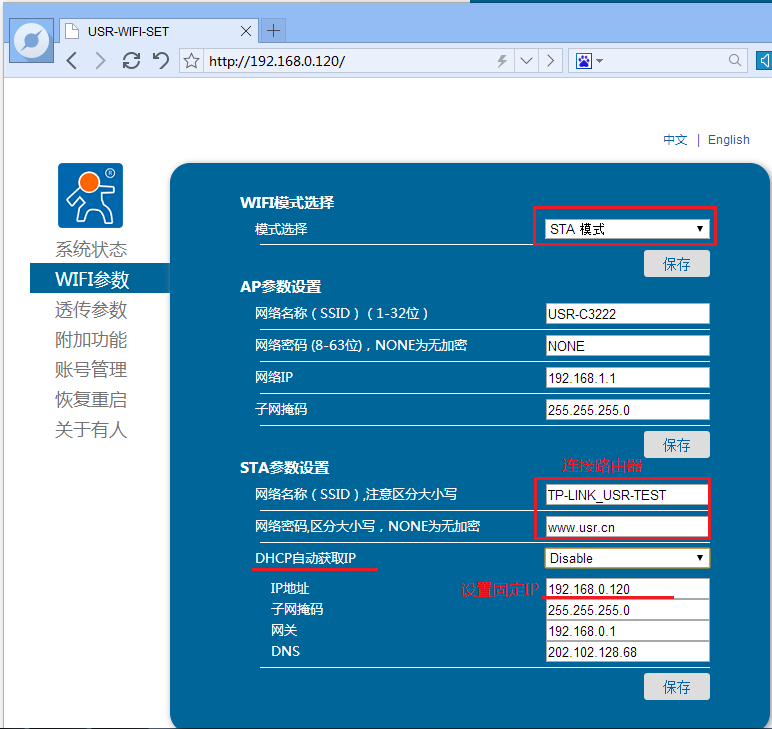Save the WIFI mode selection with 保存
This screenshot has height=729, width=772.
tap(676, 264)
